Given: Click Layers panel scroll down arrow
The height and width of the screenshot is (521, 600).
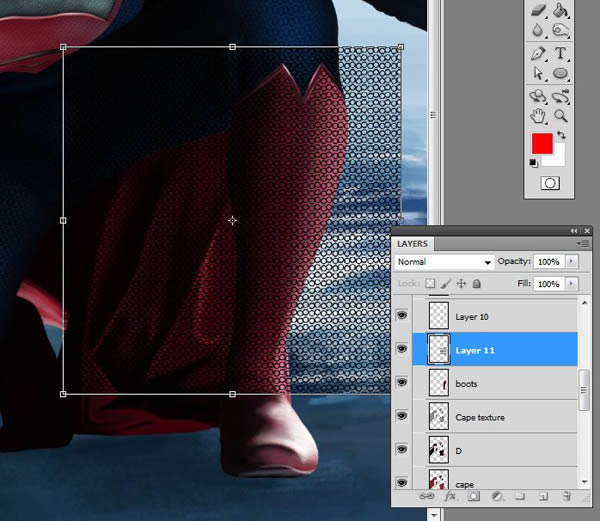Looking at the screenshot, I should pos(584,482).
